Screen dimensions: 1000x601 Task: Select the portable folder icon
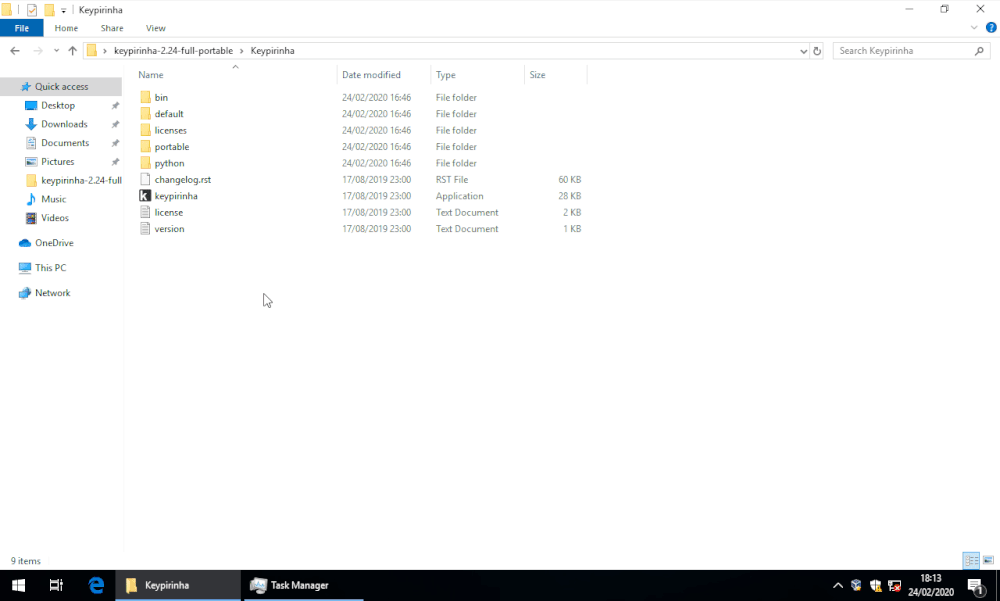point(145,147)
